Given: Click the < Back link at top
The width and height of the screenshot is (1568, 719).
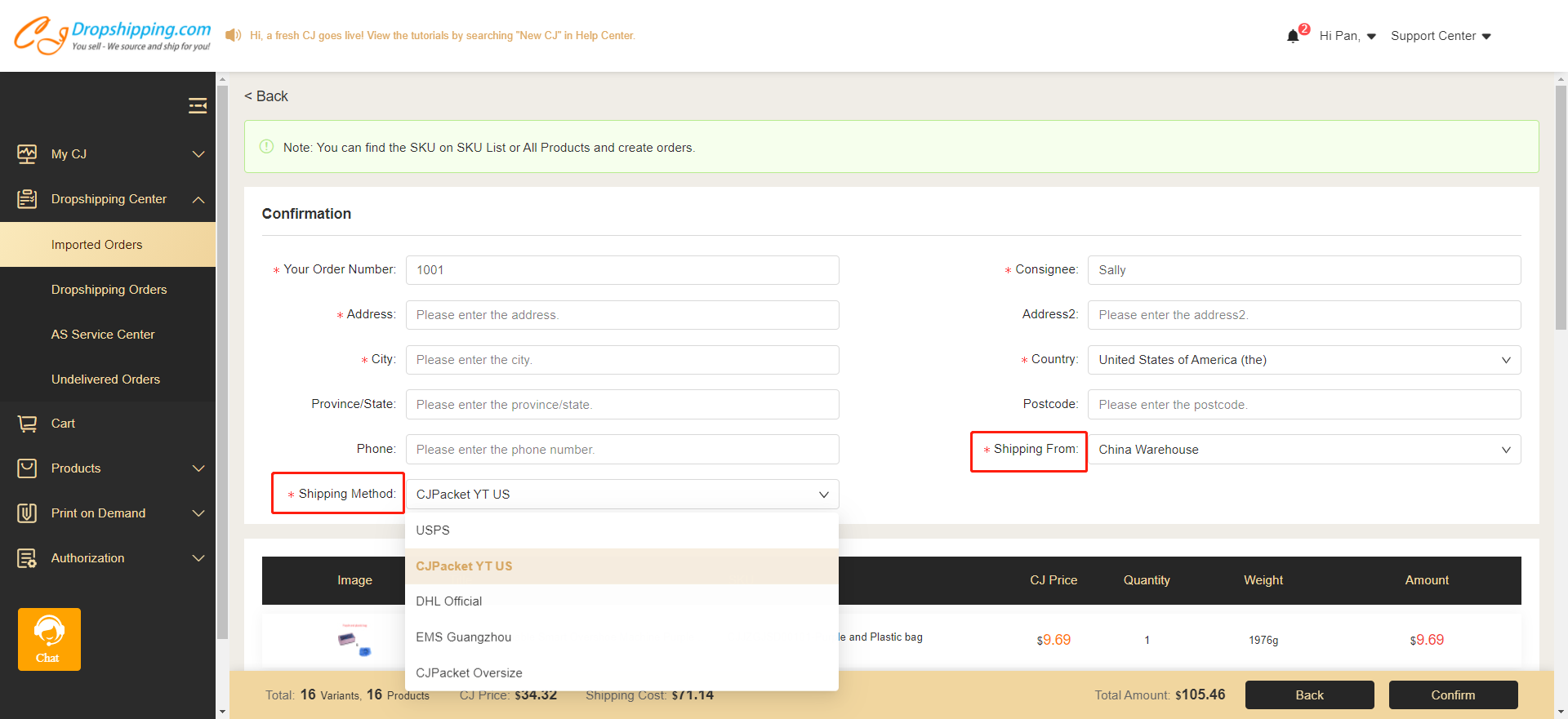Looking at the screenshot, I should [266, 96].
